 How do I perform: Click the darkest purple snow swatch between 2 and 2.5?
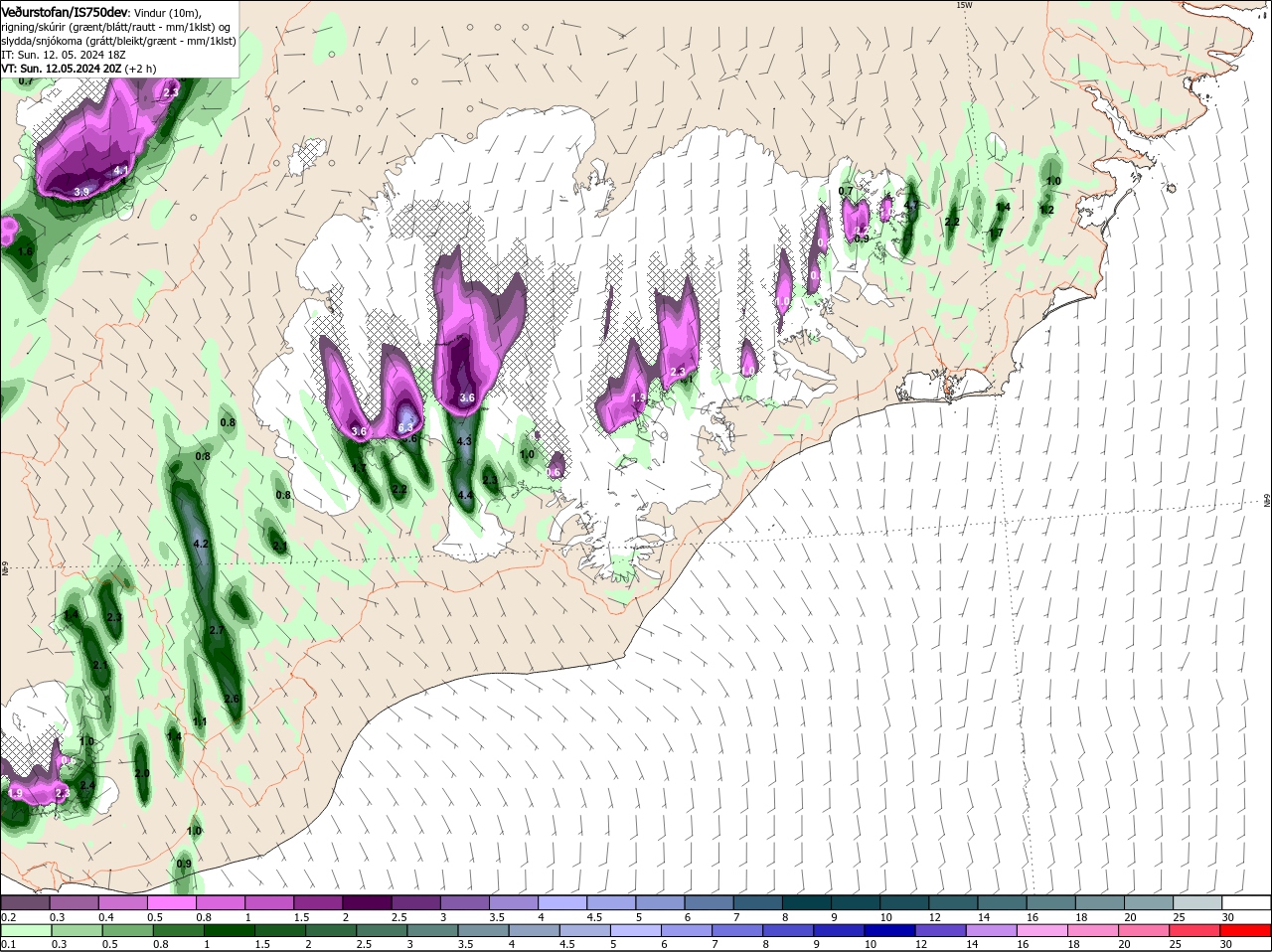[x=368, y=903]
